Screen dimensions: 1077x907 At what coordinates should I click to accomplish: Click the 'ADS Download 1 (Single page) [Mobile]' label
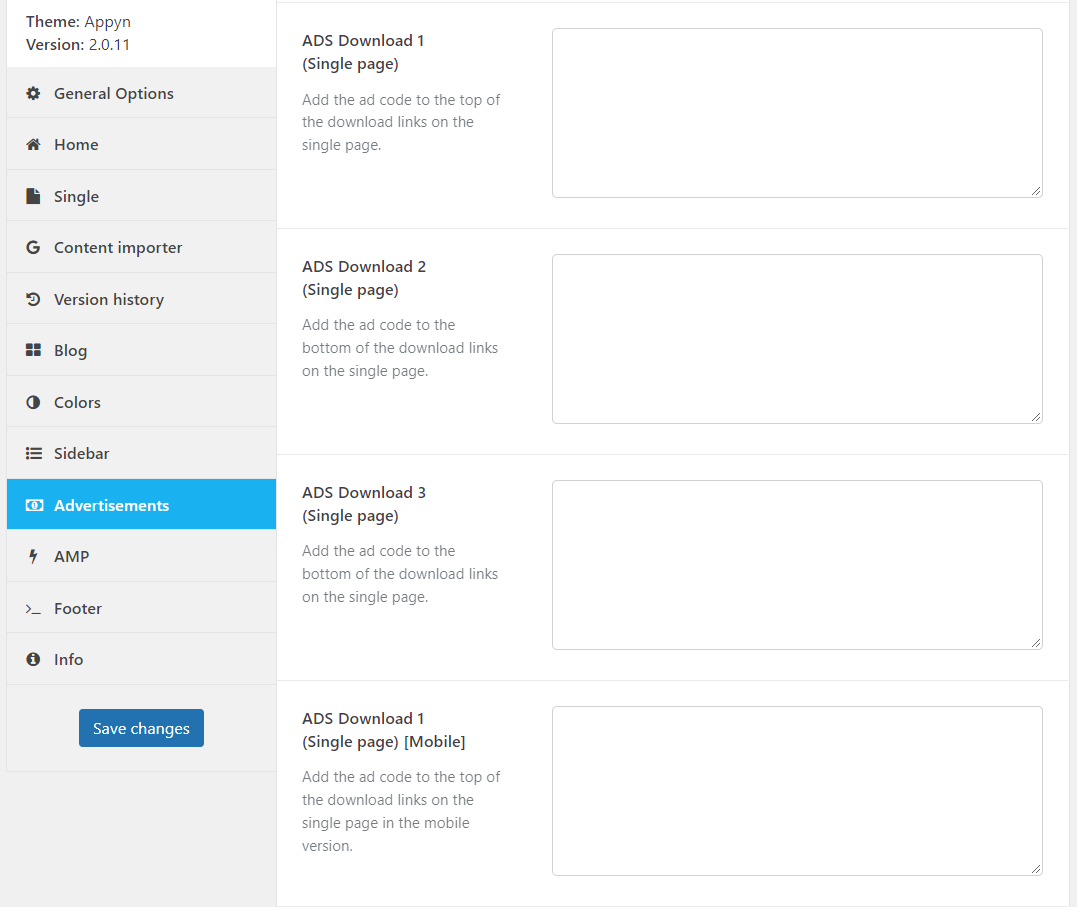coord(383,730)
